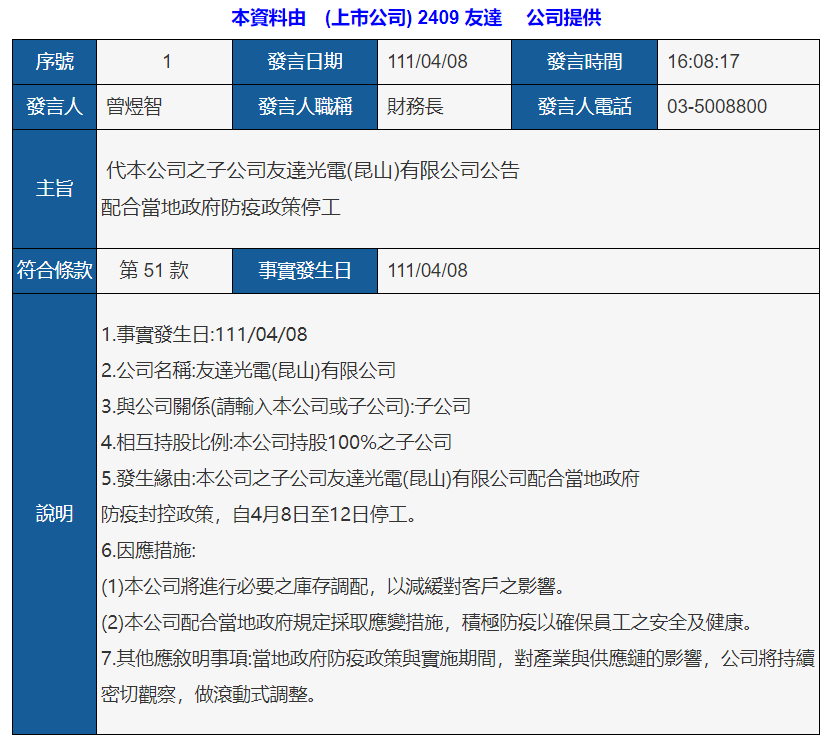
Task: Select the 發言人電話 header cell
Action: click(584, 106)
